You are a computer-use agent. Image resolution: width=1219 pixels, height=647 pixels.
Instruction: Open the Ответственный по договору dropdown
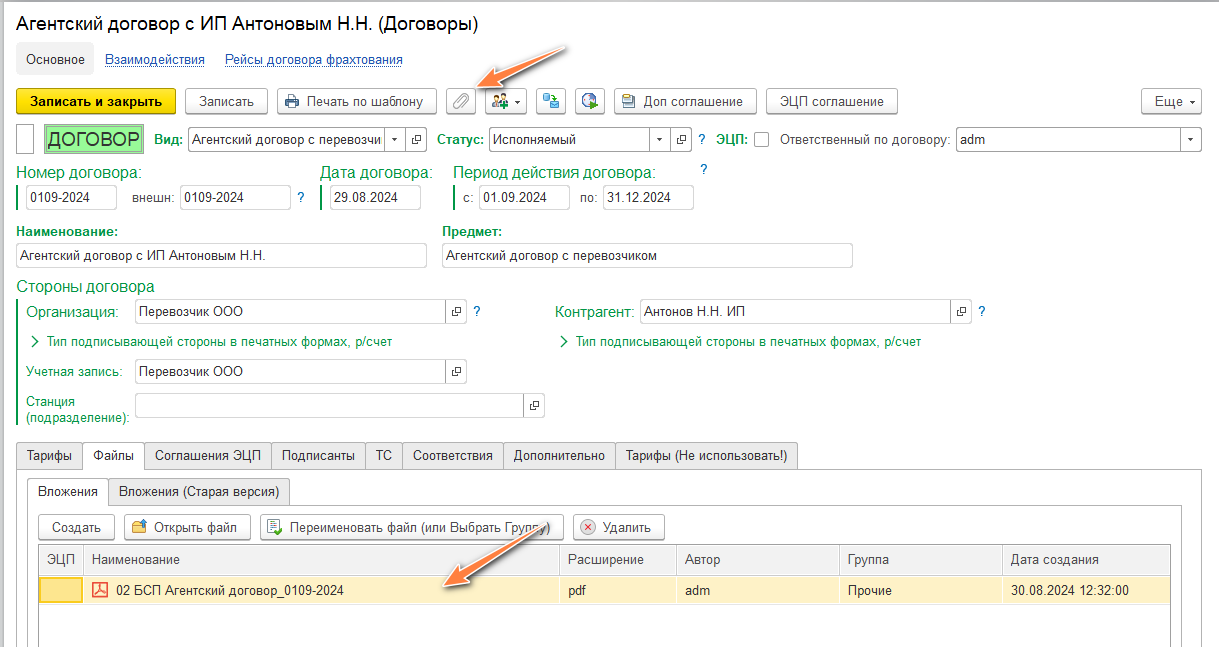[x=1190, y=140]
